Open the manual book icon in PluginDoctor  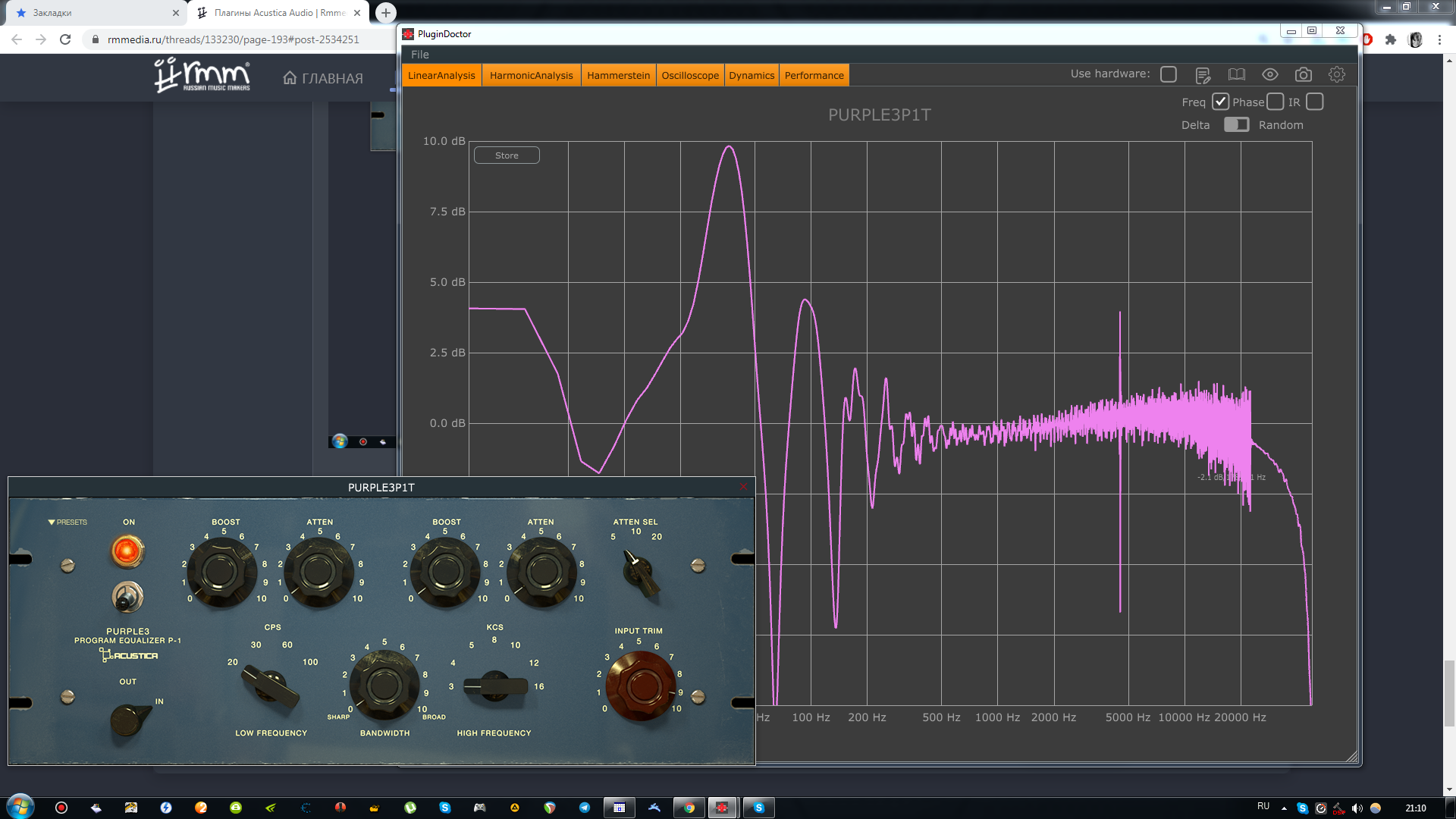point(1237,74)
